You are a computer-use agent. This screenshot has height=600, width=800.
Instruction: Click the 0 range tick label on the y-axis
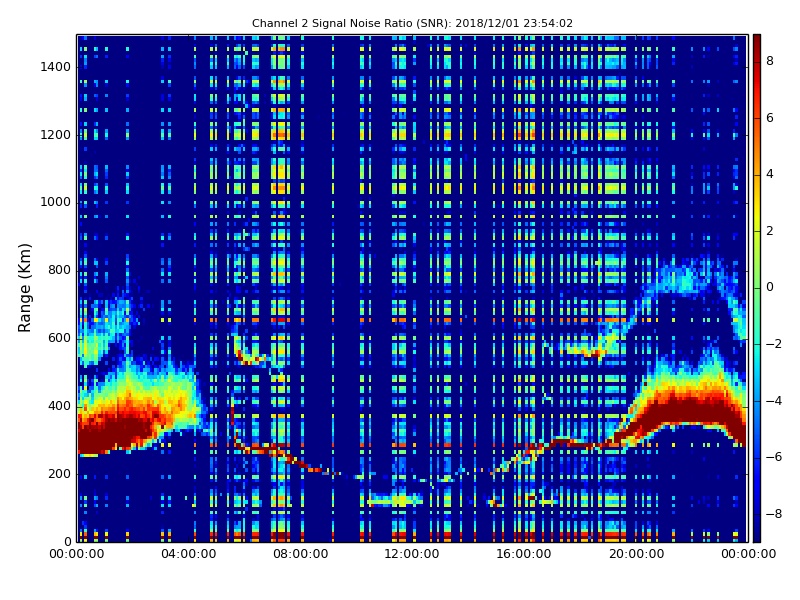tap(67, 542)
